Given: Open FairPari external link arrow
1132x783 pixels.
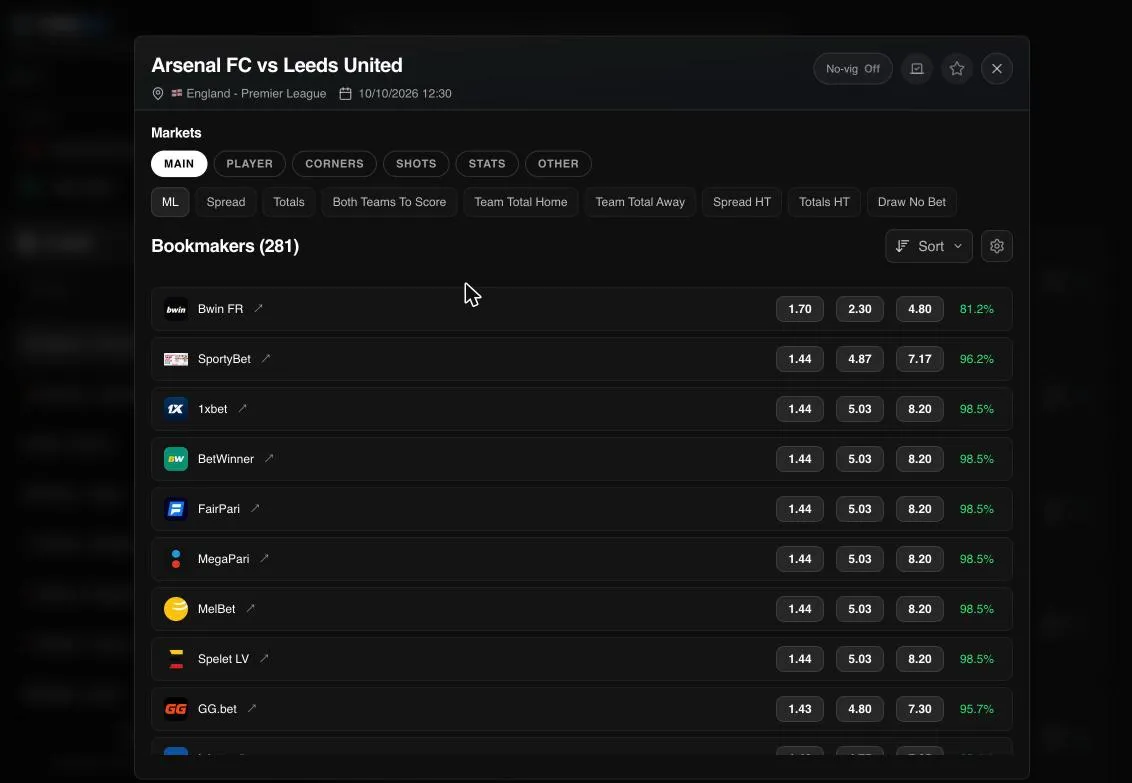Looking at the screenshot, I should 255,508.
